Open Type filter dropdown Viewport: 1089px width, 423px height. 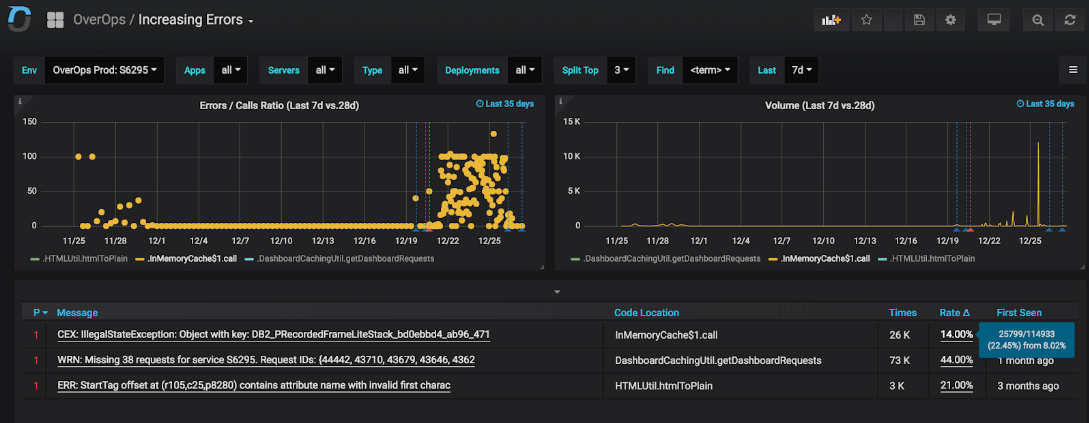coord(407,70)
